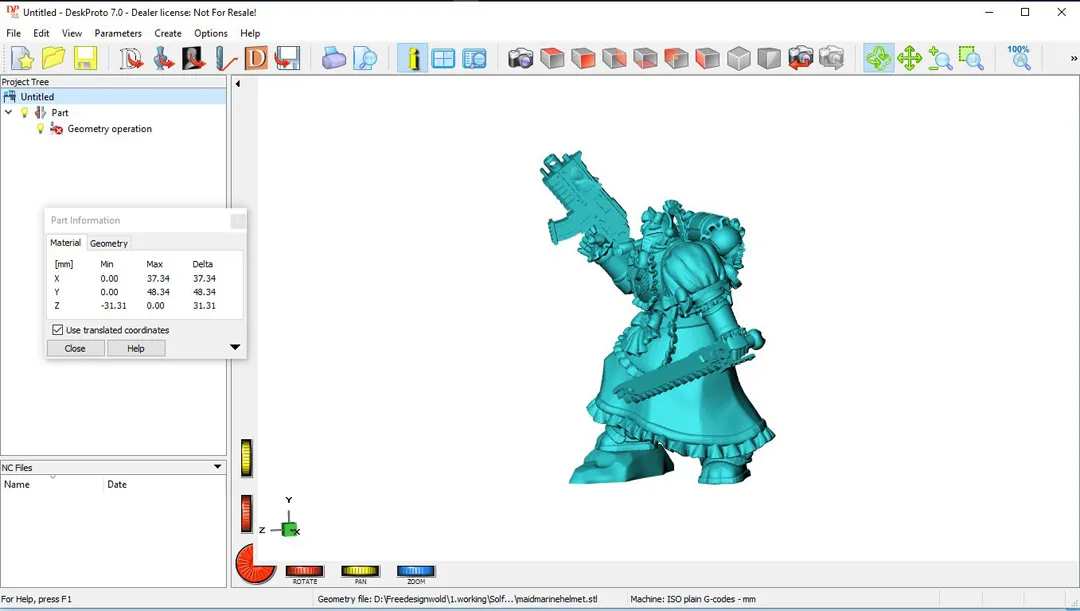Collapse the side panel with the left arrow
The image size is (1080, 611).
click(238, 84)
